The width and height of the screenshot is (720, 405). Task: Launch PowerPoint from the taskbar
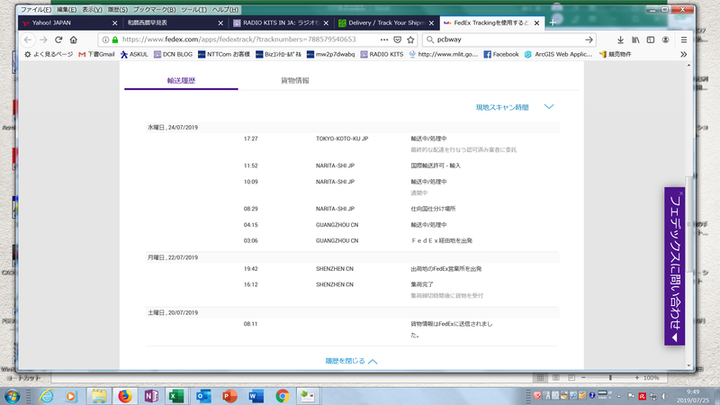tap(227, 395)
